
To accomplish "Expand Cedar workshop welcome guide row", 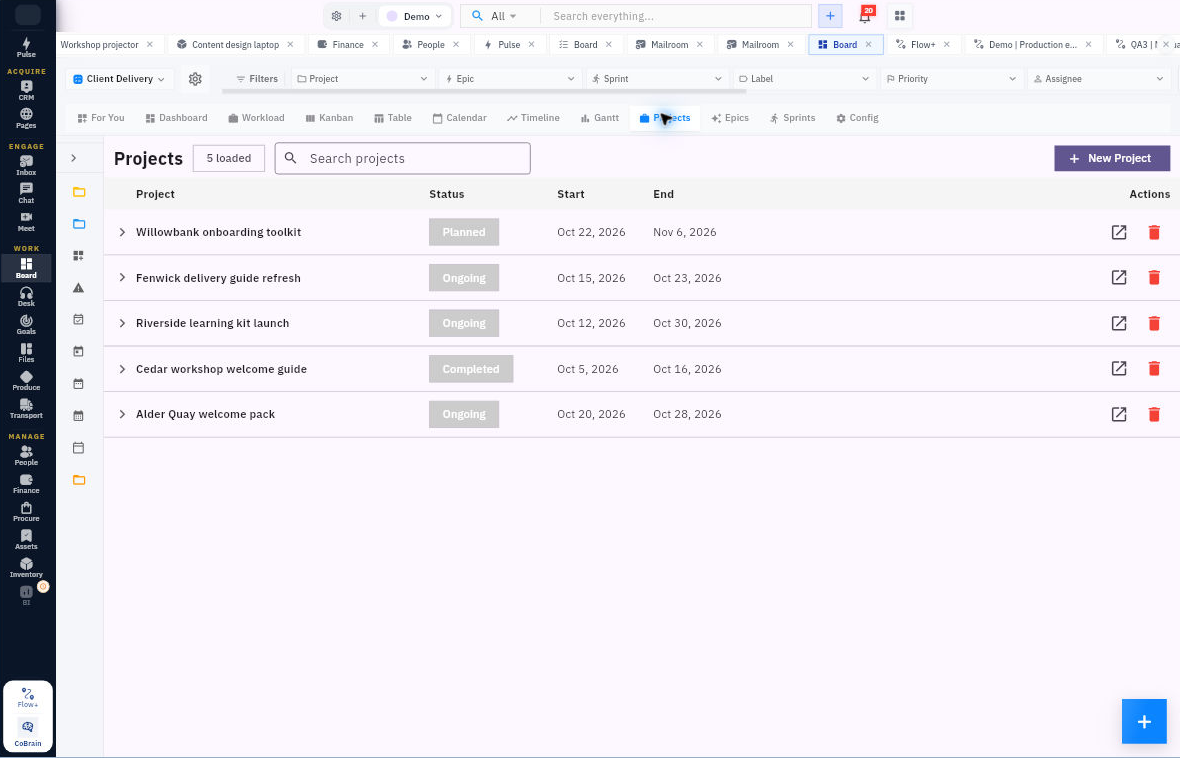I will click(122, 369).
